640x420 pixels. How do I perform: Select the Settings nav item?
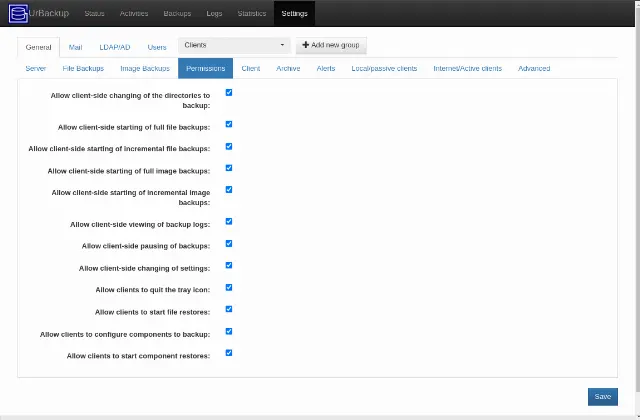point(294,13)
